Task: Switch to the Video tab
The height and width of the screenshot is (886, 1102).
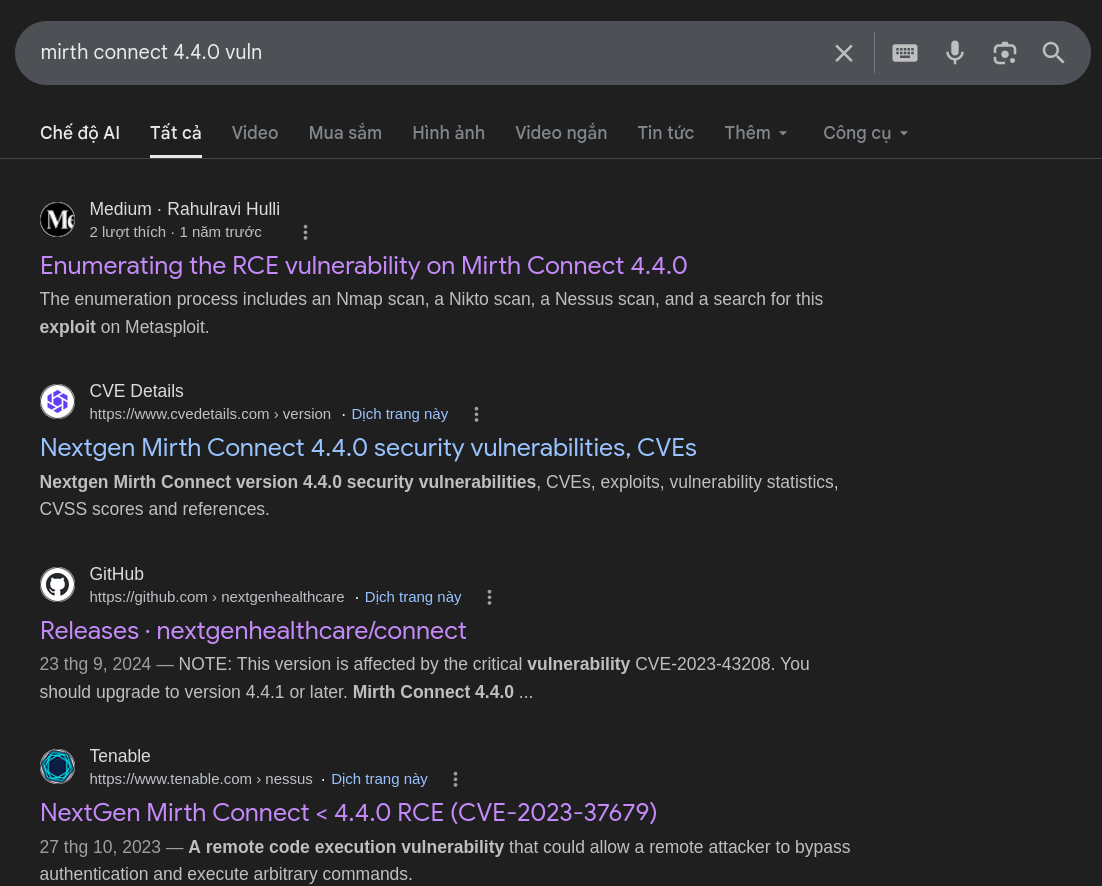Action: pos(255,133)
